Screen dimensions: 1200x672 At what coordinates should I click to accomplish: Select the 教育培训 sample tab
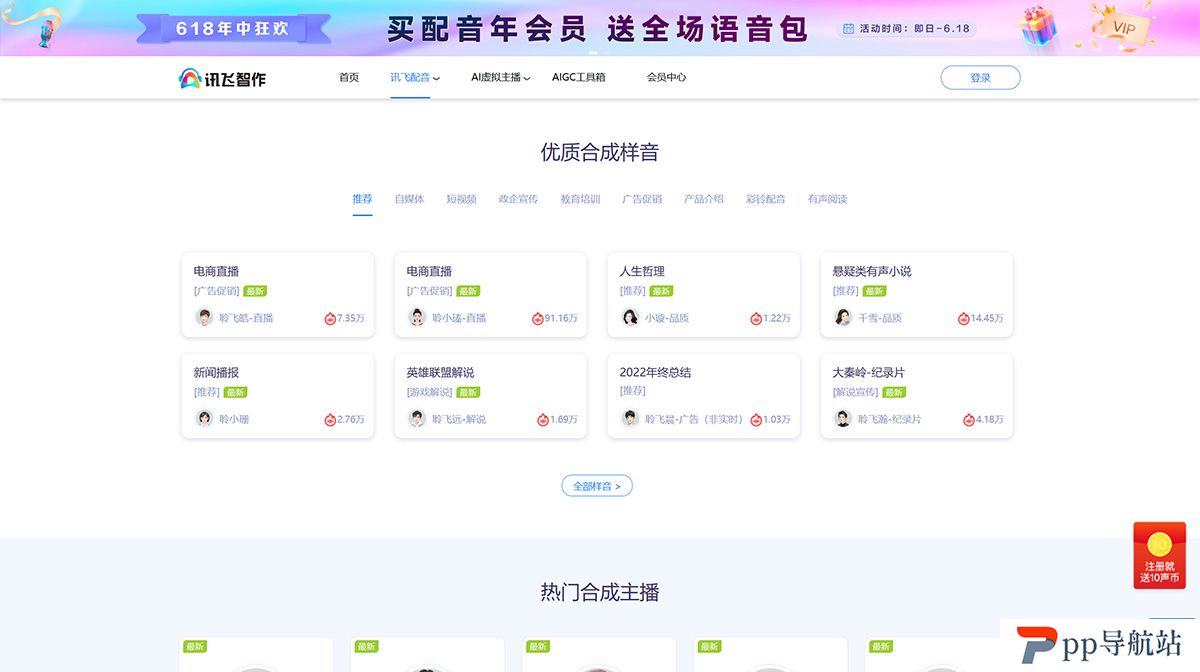pyautogui.click(x=580, y=199)
